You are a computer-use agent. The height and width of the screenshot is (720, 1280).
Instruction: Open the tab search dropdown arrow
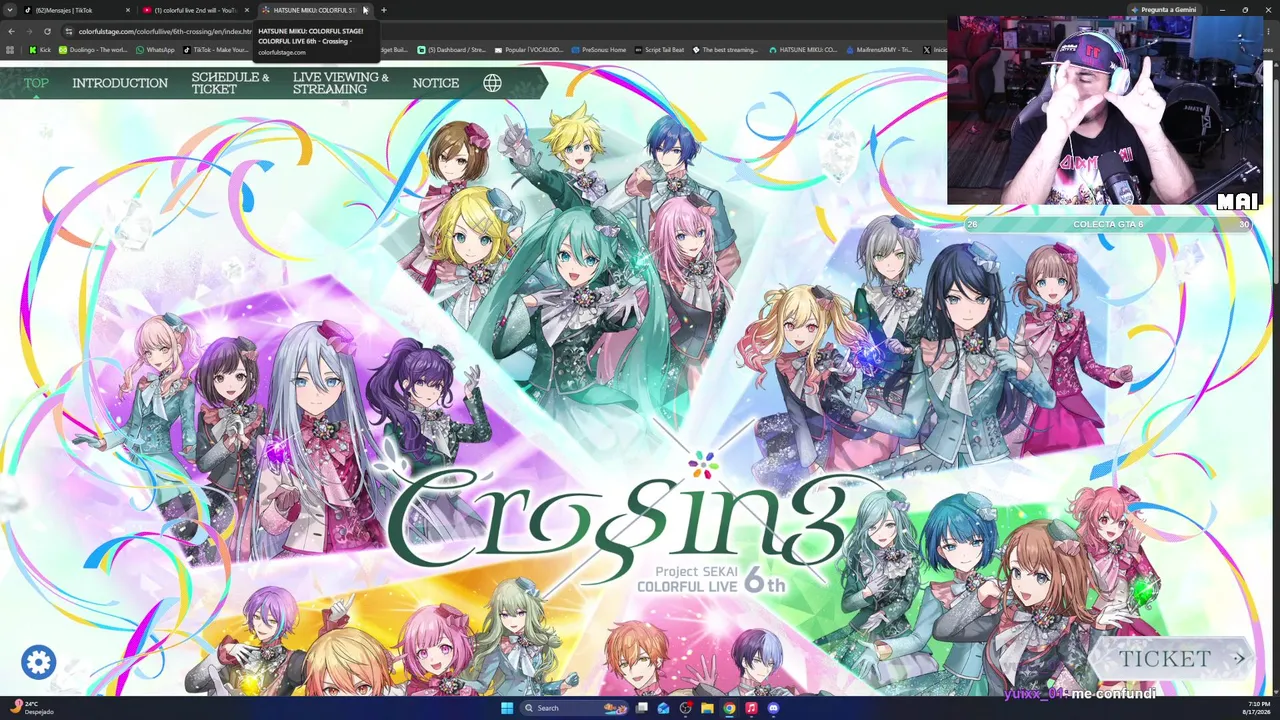click(x=10, y=10)
